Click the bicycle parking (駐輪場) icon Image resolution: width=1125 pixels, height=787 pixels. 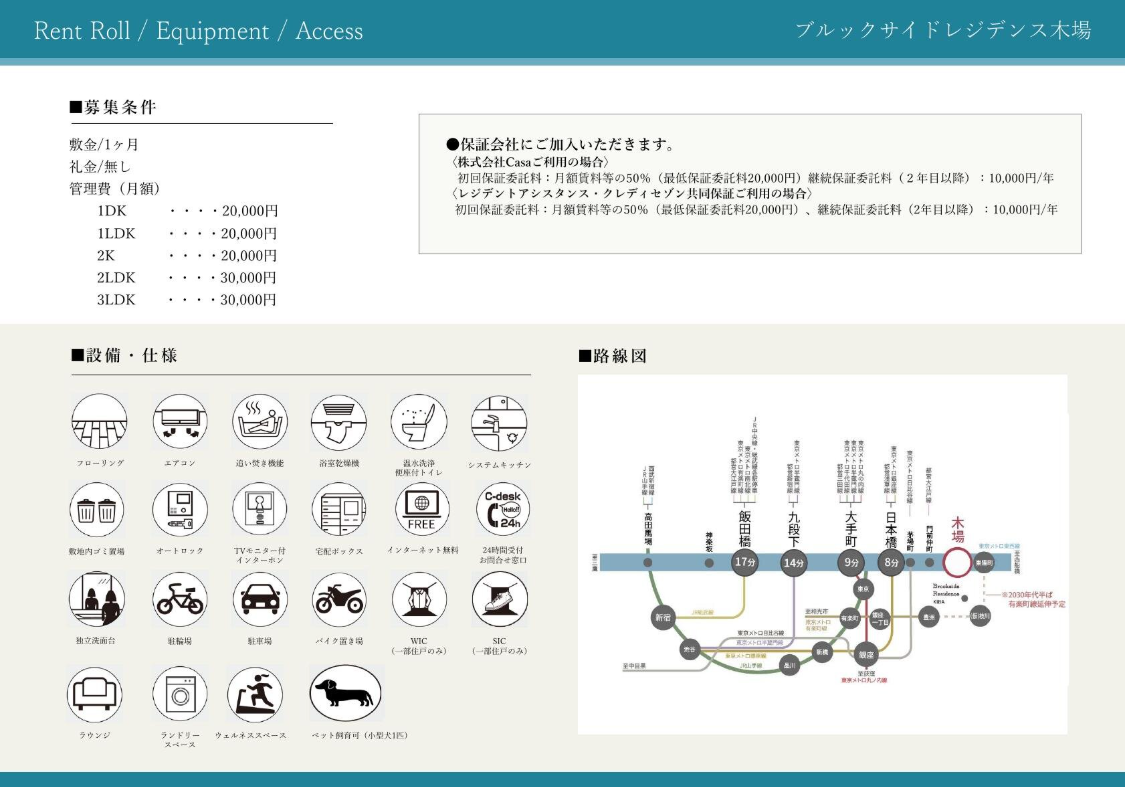coord(180,599)
